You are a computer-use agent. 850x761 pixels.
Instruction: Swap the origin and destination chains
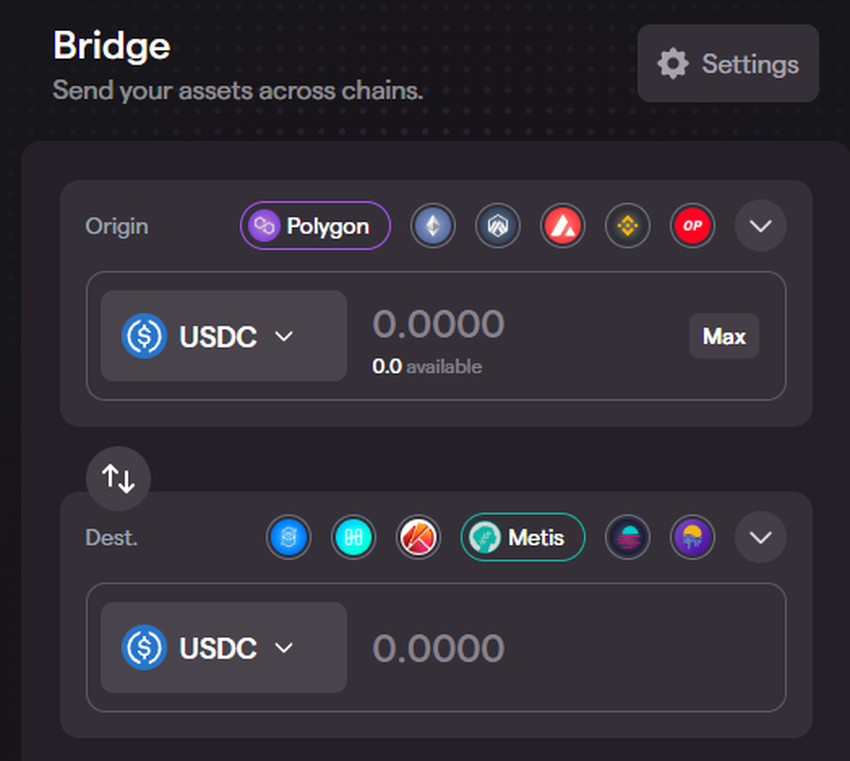point(118,478)
